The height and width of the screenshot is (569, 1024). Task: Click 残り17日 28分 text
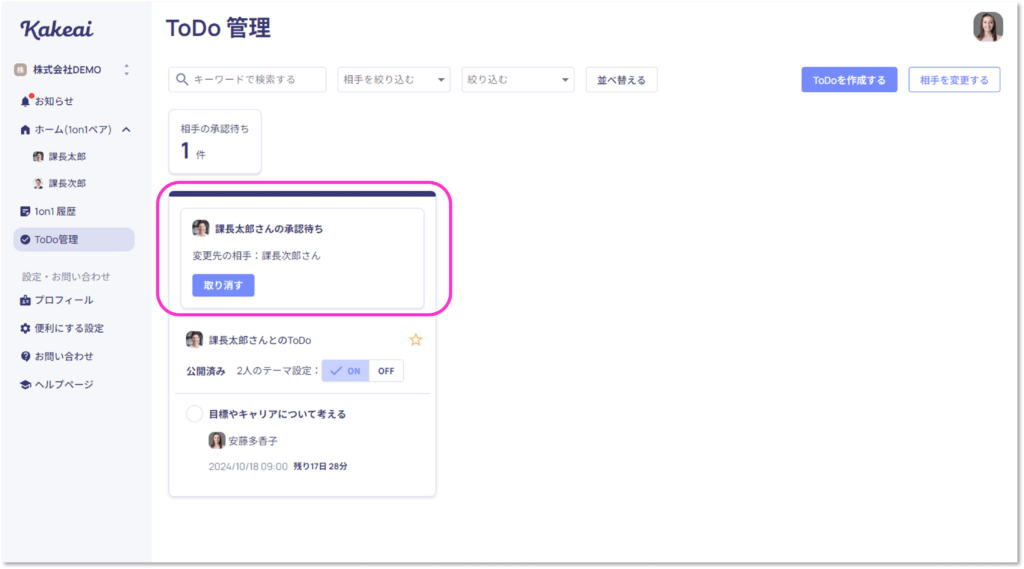320,466
